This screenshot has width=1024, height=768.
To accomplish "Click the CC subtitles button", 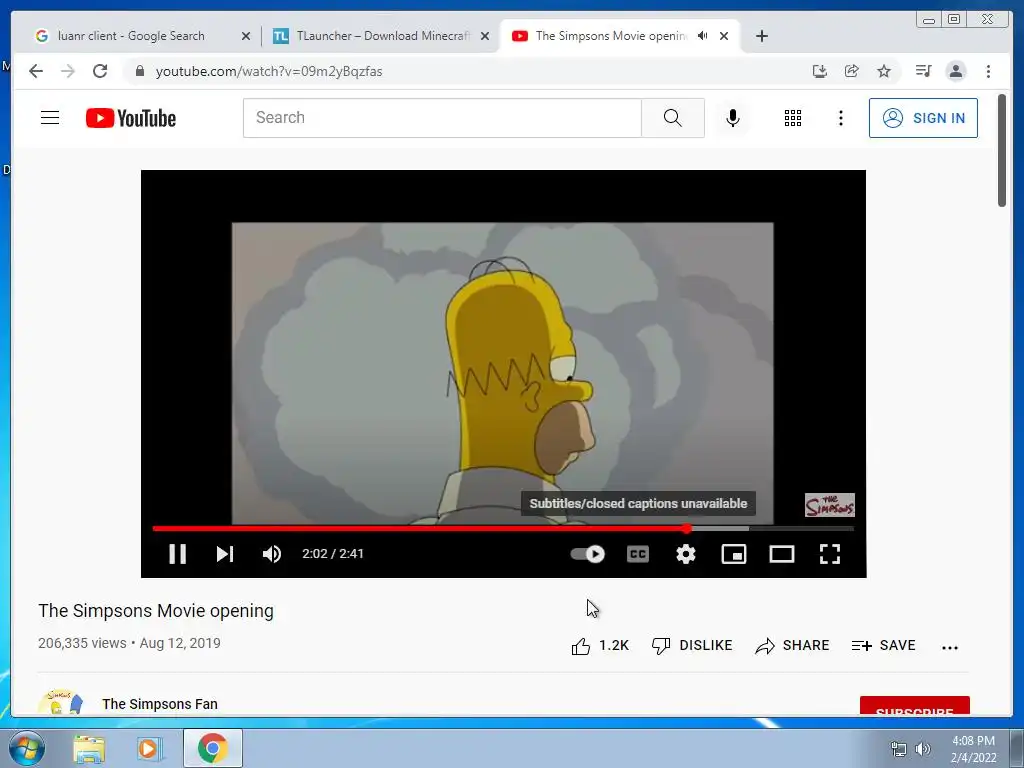I will click(637, 554).
